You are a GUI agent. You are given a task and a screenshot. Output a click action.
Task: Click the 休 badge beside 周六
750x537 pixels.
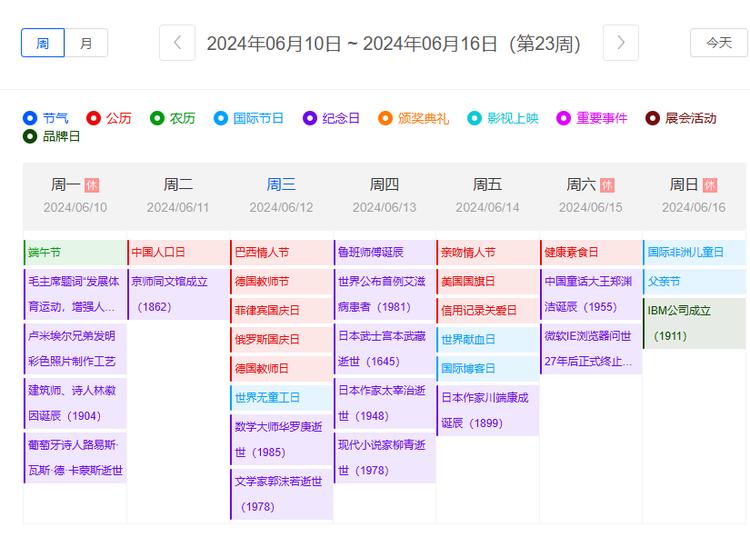607,185
